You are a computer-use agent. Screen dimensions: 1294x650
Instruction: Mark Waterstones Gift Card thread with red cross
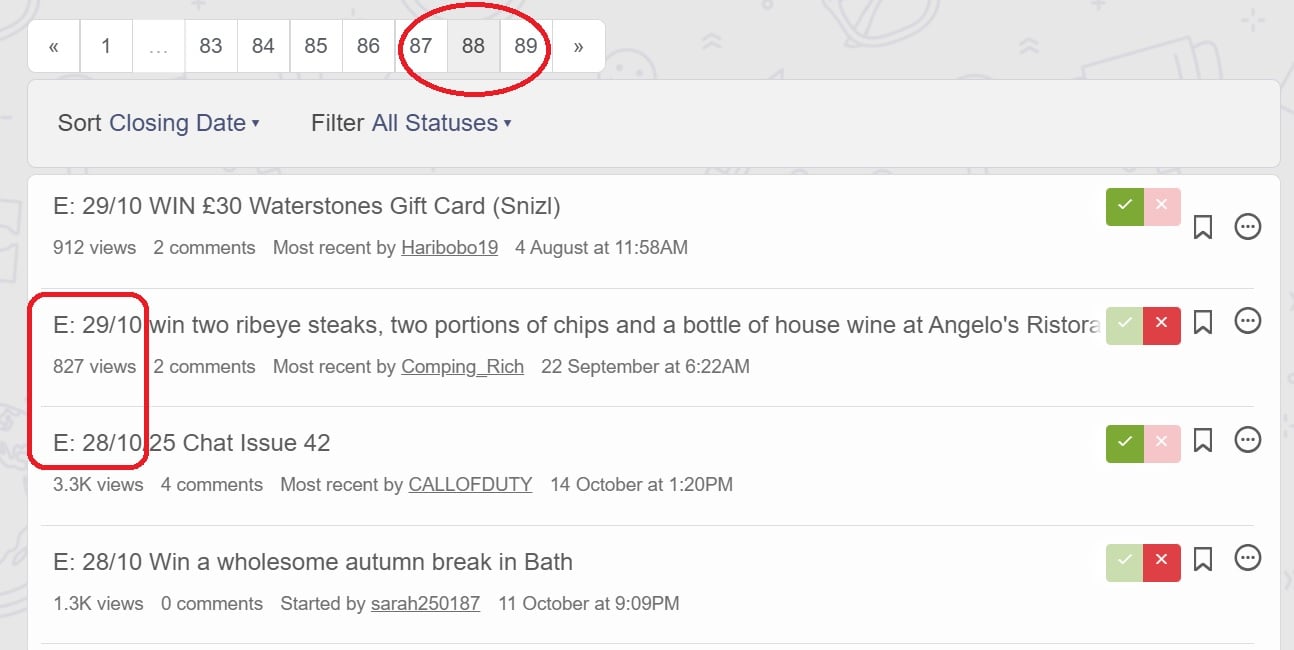pos(1161,206)
